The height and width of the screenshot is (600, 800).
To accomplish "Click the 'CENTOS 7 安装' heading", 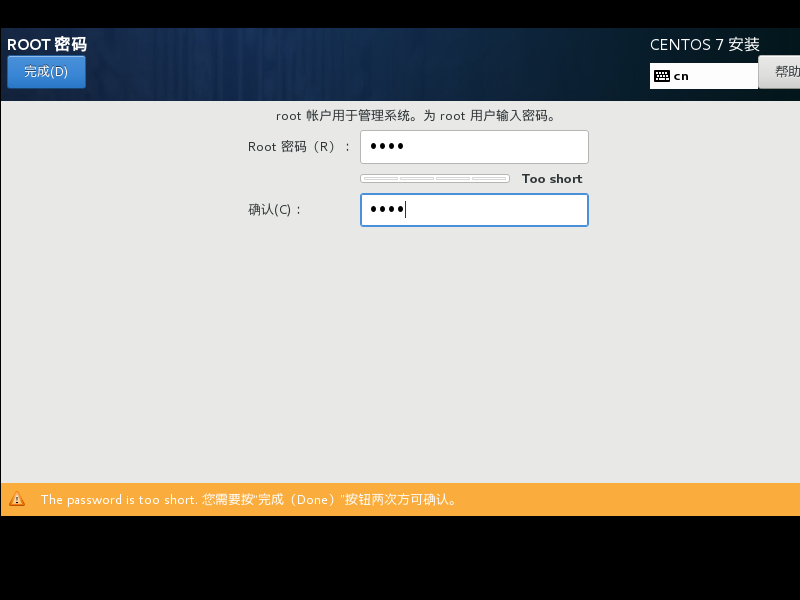I will 705,44.
